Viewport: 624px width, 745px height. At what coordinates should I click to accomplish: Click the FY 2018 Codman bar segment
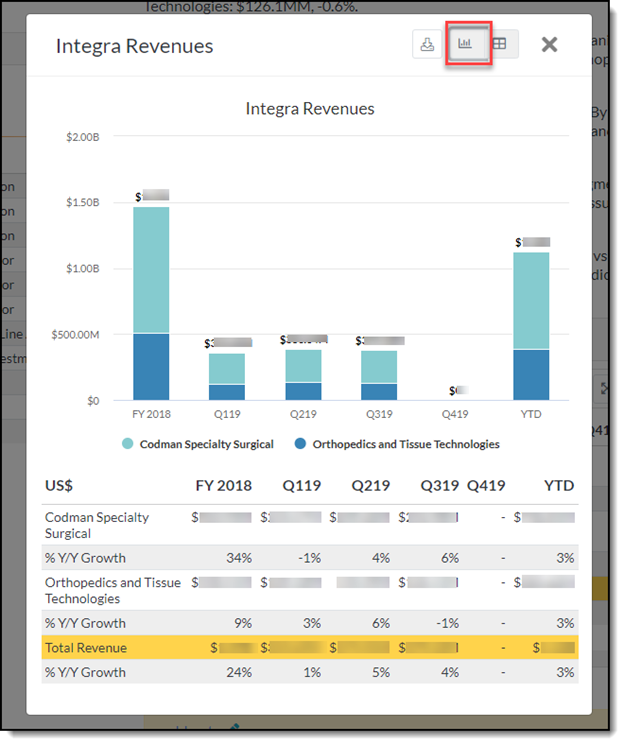(x=151, y=270)
